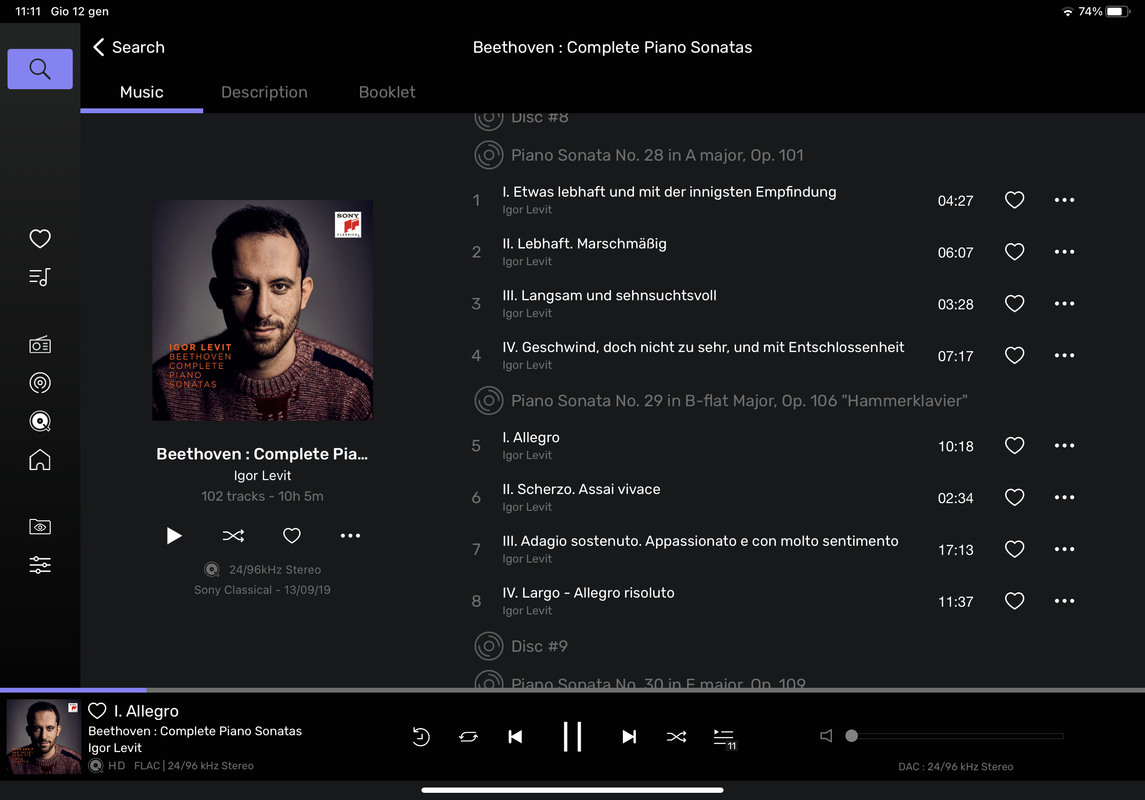Open album more options under the cover
This screenshot has height=800, width=1145.
click(x=351, y=536)
